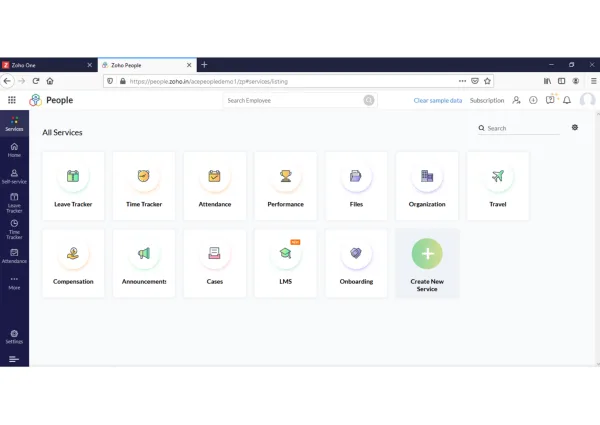The width and height of the screenshot is (600, 425).
Task: Open the Announcements megaphone service
Action: pos(144,263)
